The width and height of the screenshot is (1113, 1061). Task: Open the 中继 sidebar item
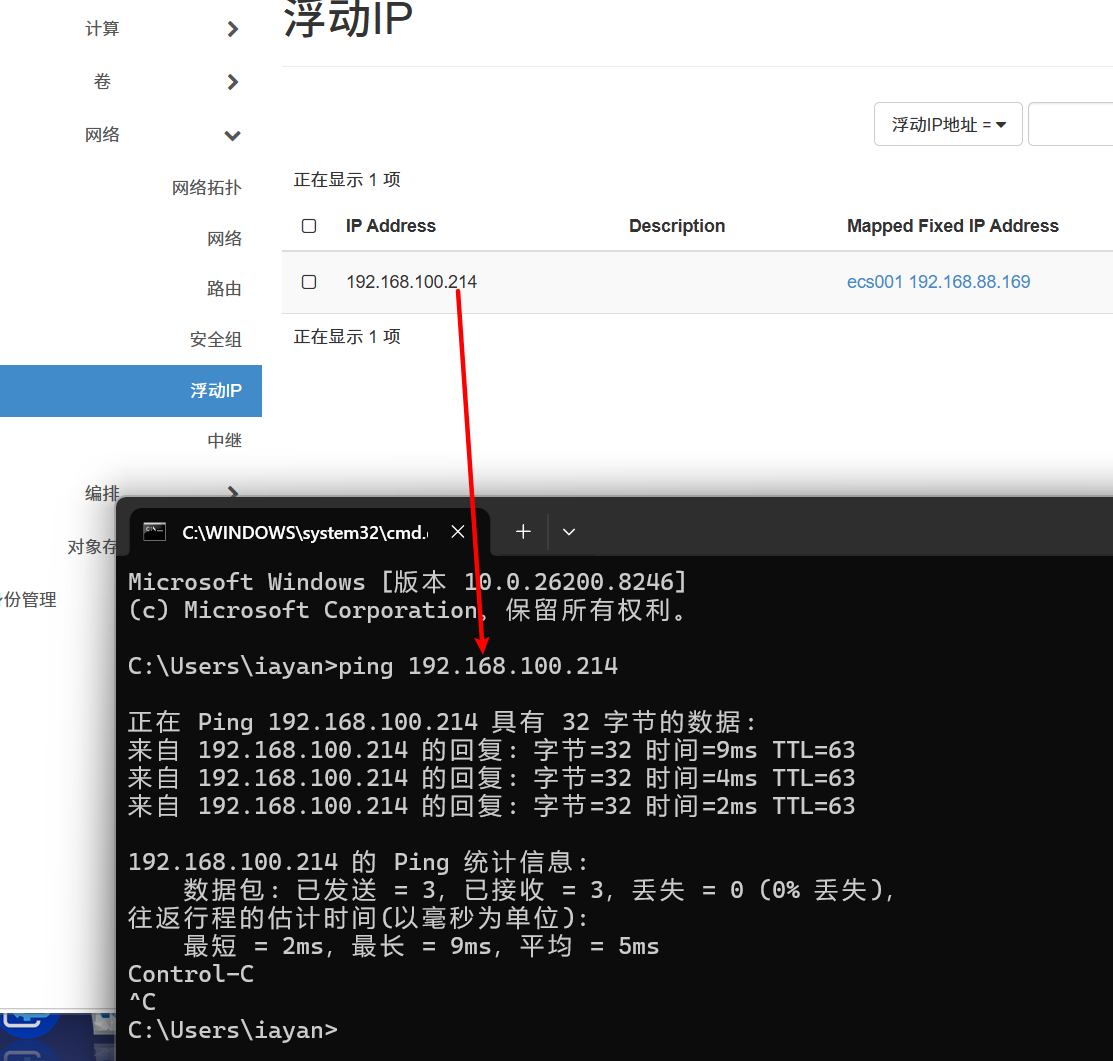tap(224, 441)
